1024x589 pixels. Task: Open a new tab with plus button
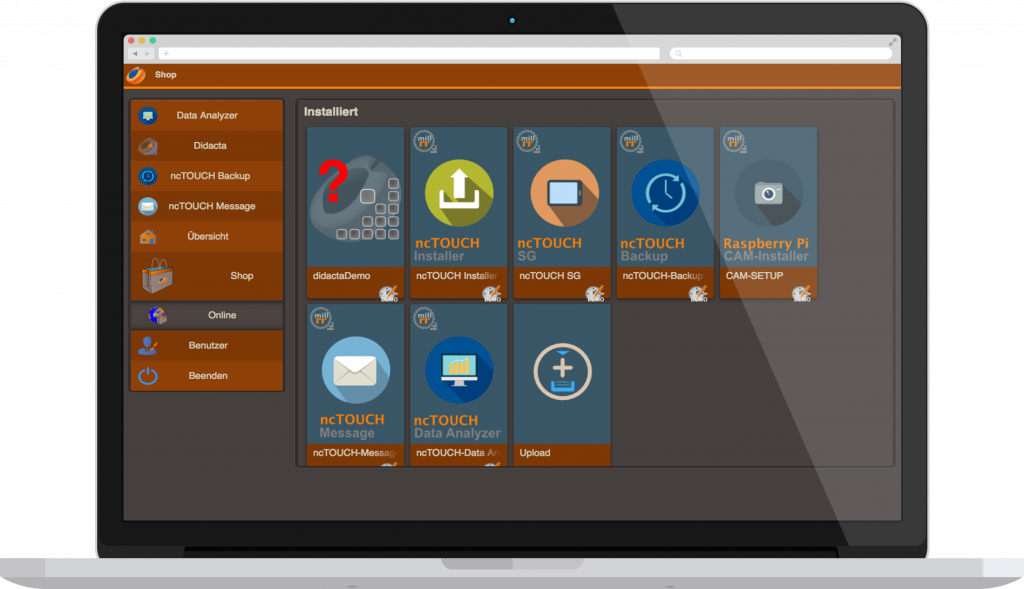tap(167, 54)
